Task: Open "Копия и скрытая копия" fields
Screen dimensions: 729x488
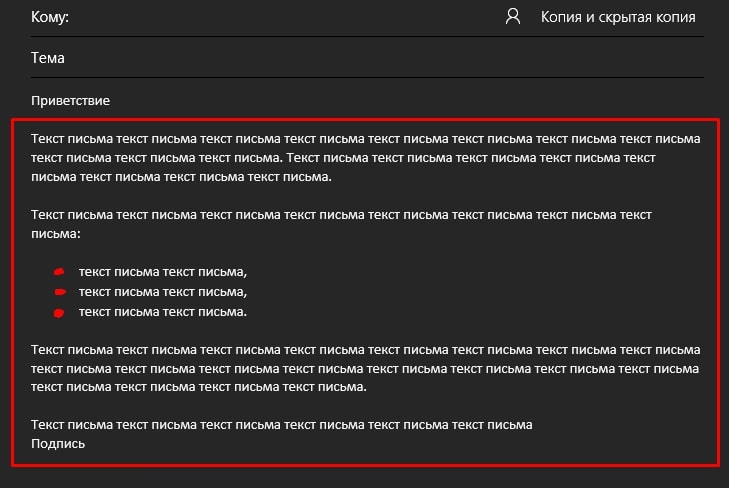Action: (x=618, y=17)
